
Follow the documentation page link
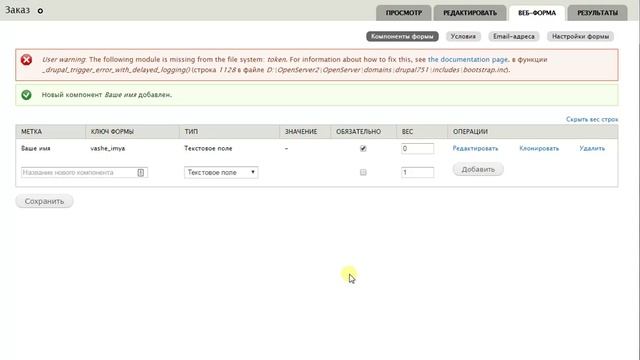468,60
